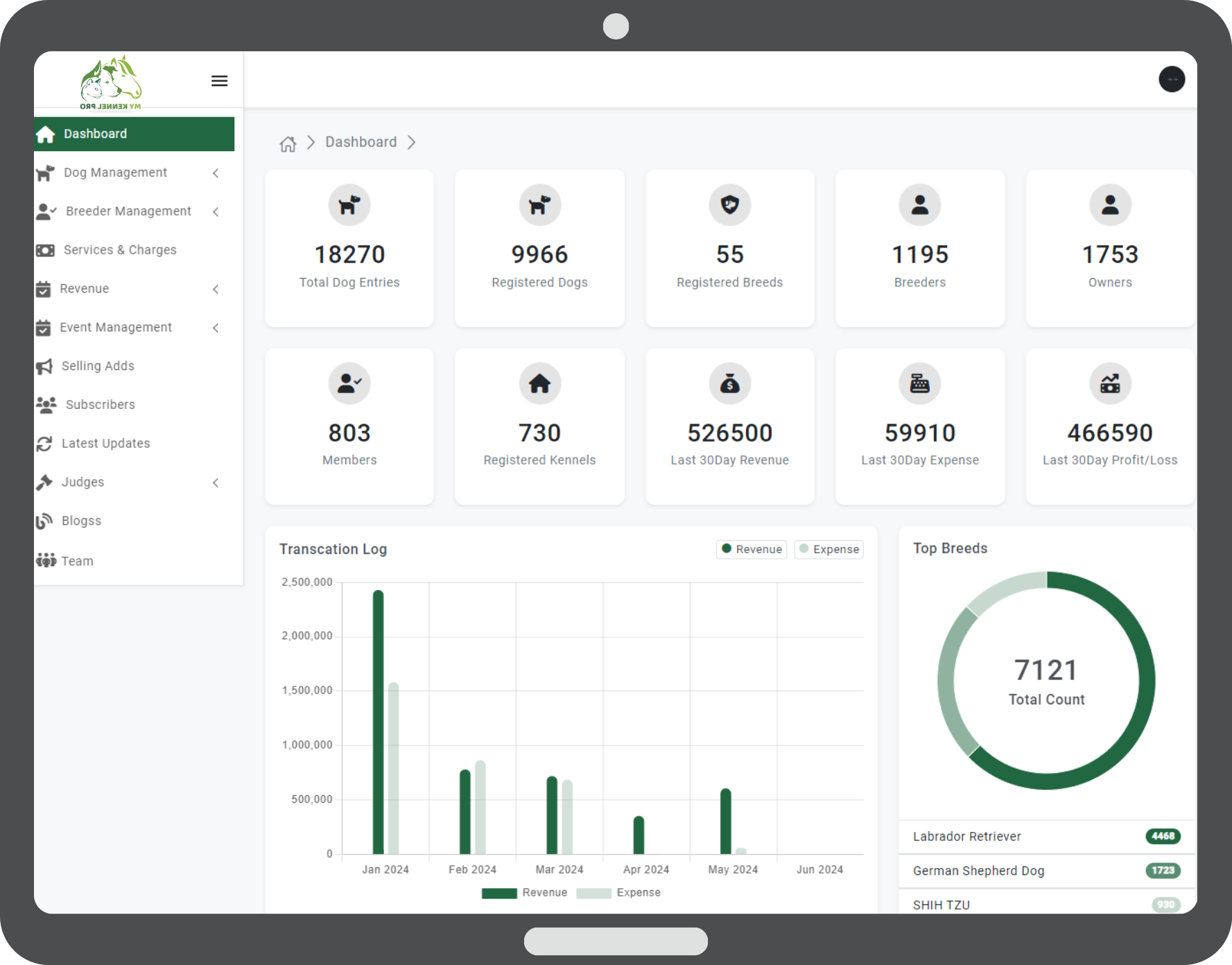Toggle the hamburger menu icon
Viewport: 1232px width, 965px height.
pyautogui.click(x=219, y=81)
